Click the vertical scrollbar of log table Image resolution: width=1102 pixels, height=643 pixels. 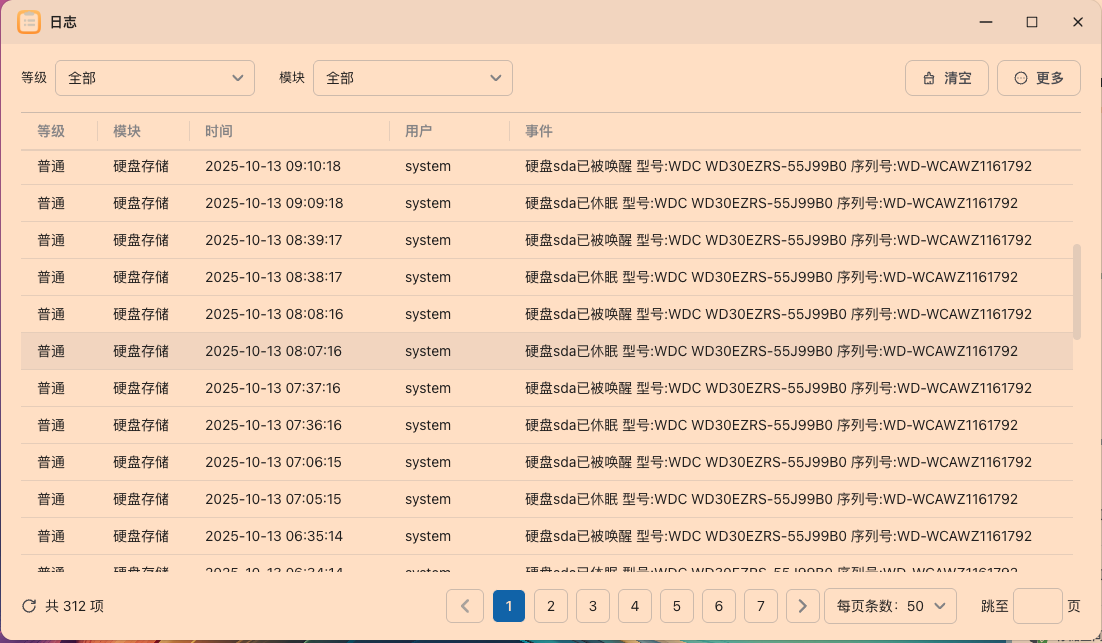pyautogui.click(x=1077, y=291)
